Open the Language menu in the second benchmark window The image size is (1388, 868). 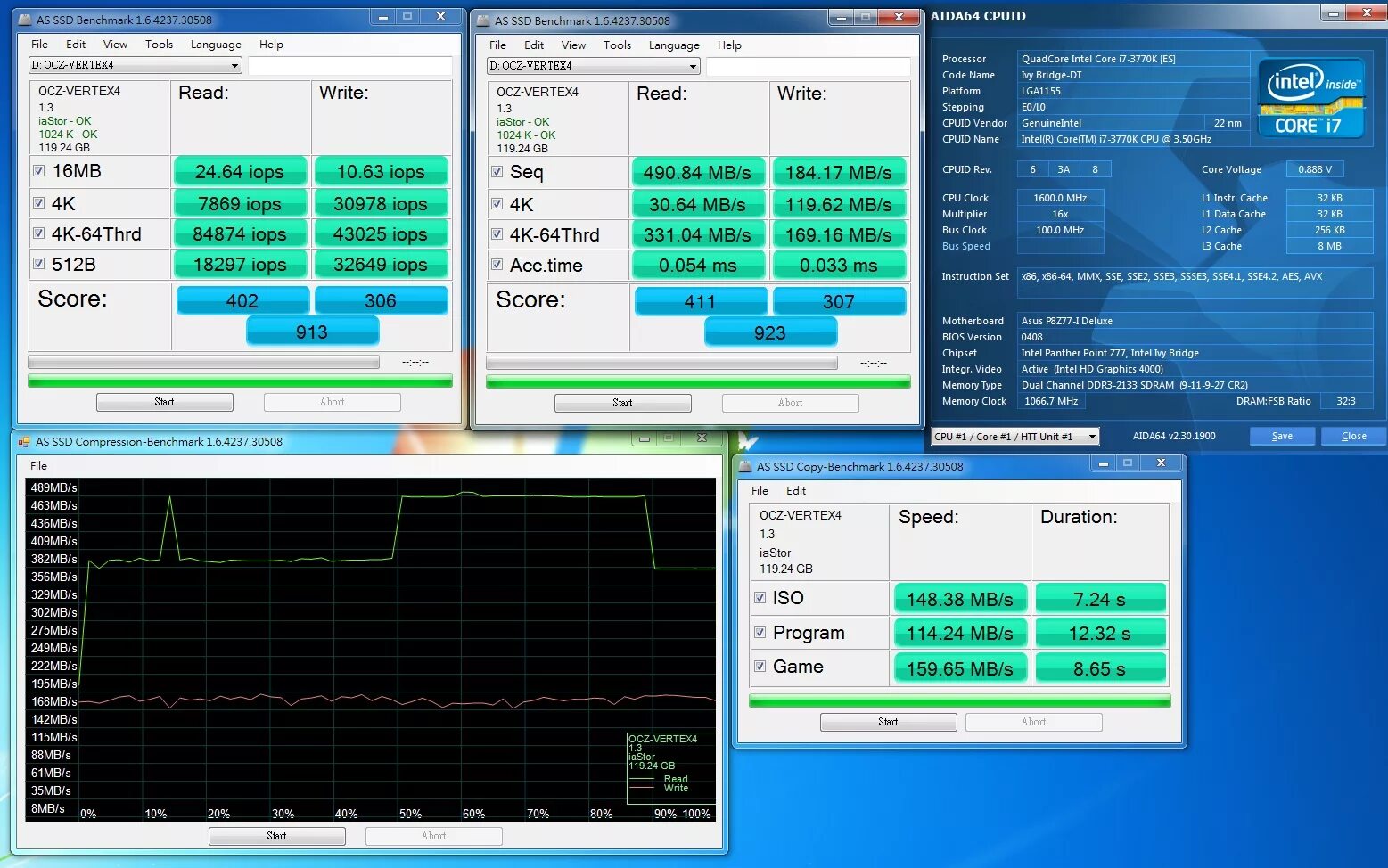pos(674,45)
